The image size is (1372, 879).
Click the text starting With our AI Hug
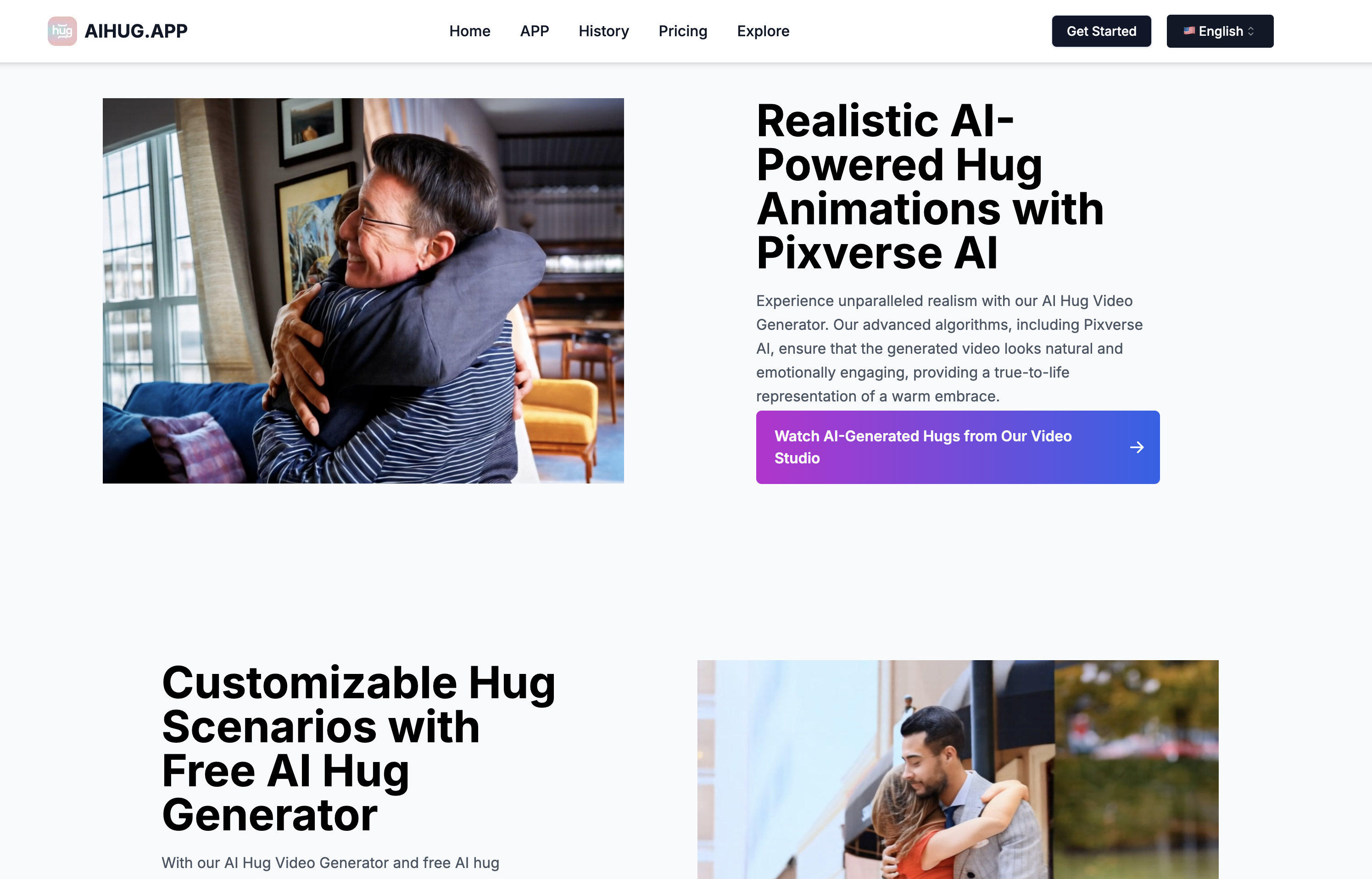point(330,862)
